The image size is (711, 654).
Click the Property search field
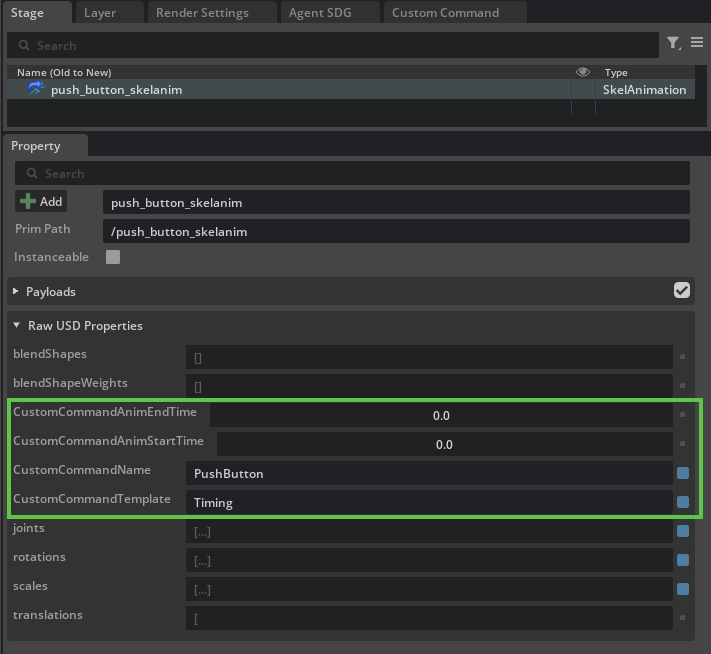[352, 173]
